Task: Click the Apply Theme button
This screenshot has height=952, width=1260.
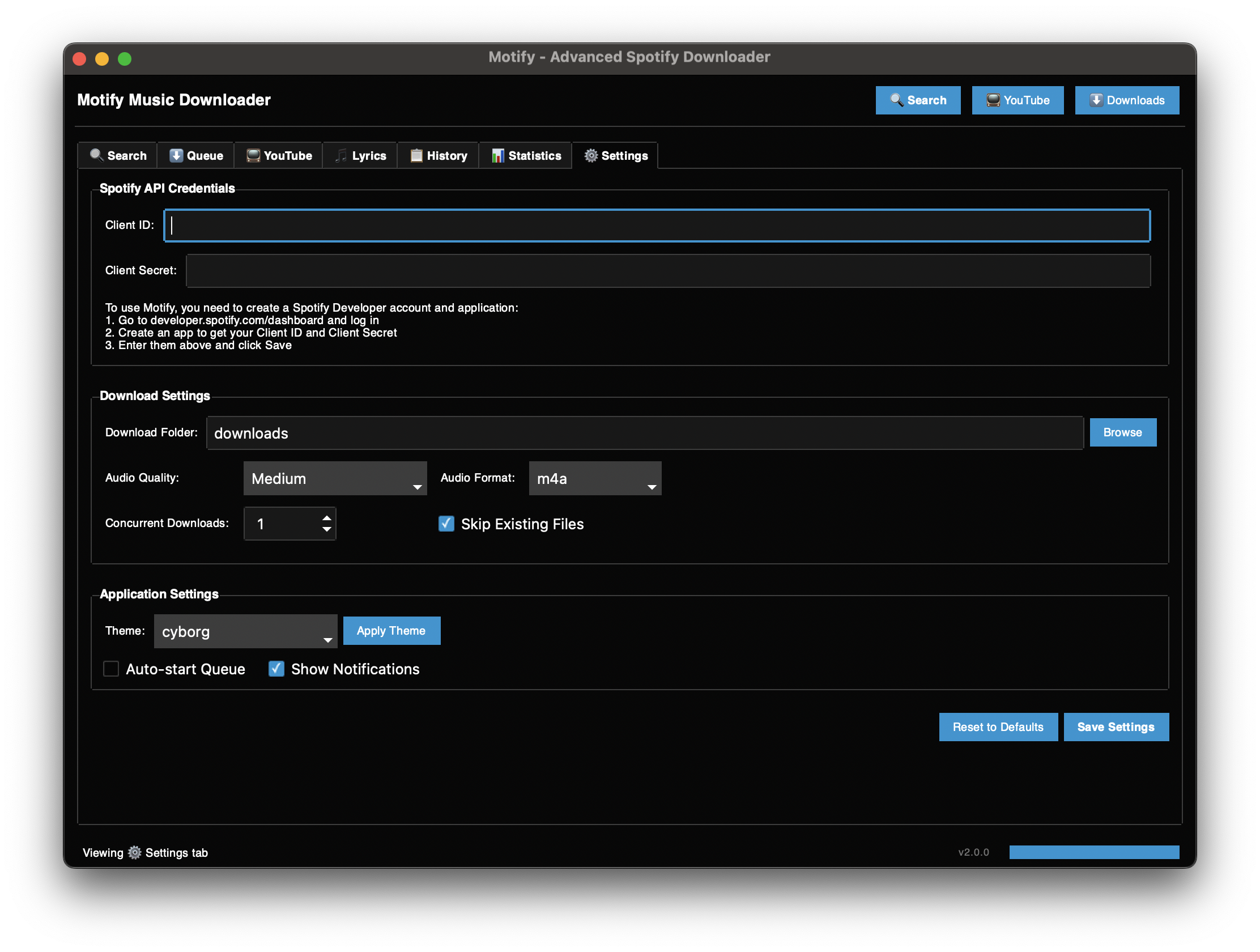Action: pyautogui.click(x=391, y=631)
